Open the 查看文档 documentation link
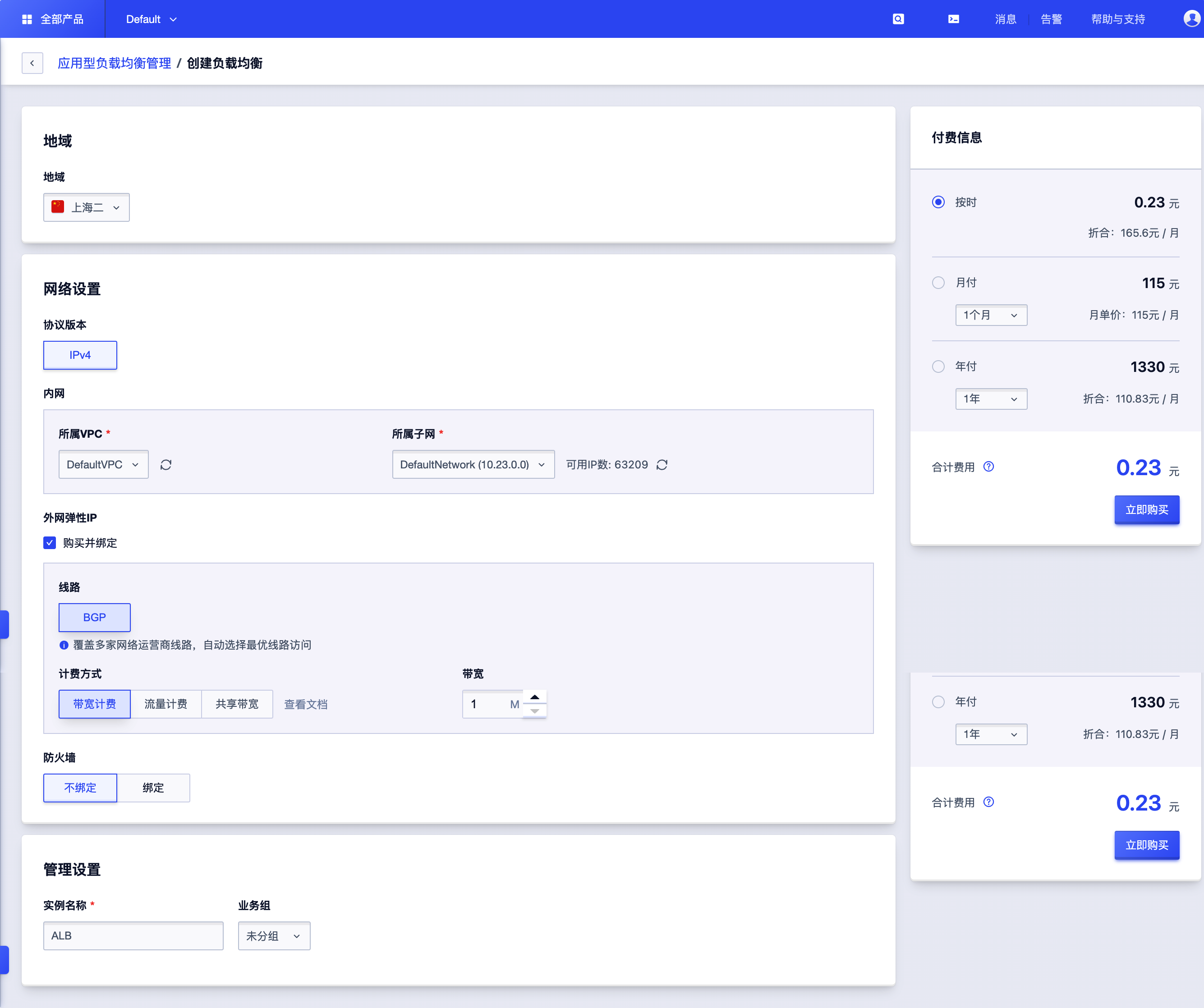This screenshot has width=1204, height=1008. (x=306, y=704)
